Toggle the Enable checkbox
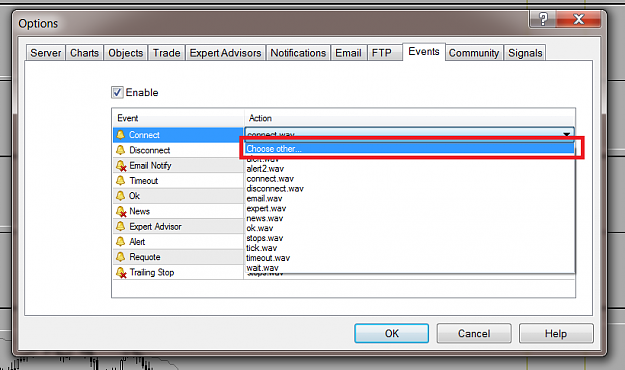This screenshot has height=370, width=625. click(x=117, y=92)
